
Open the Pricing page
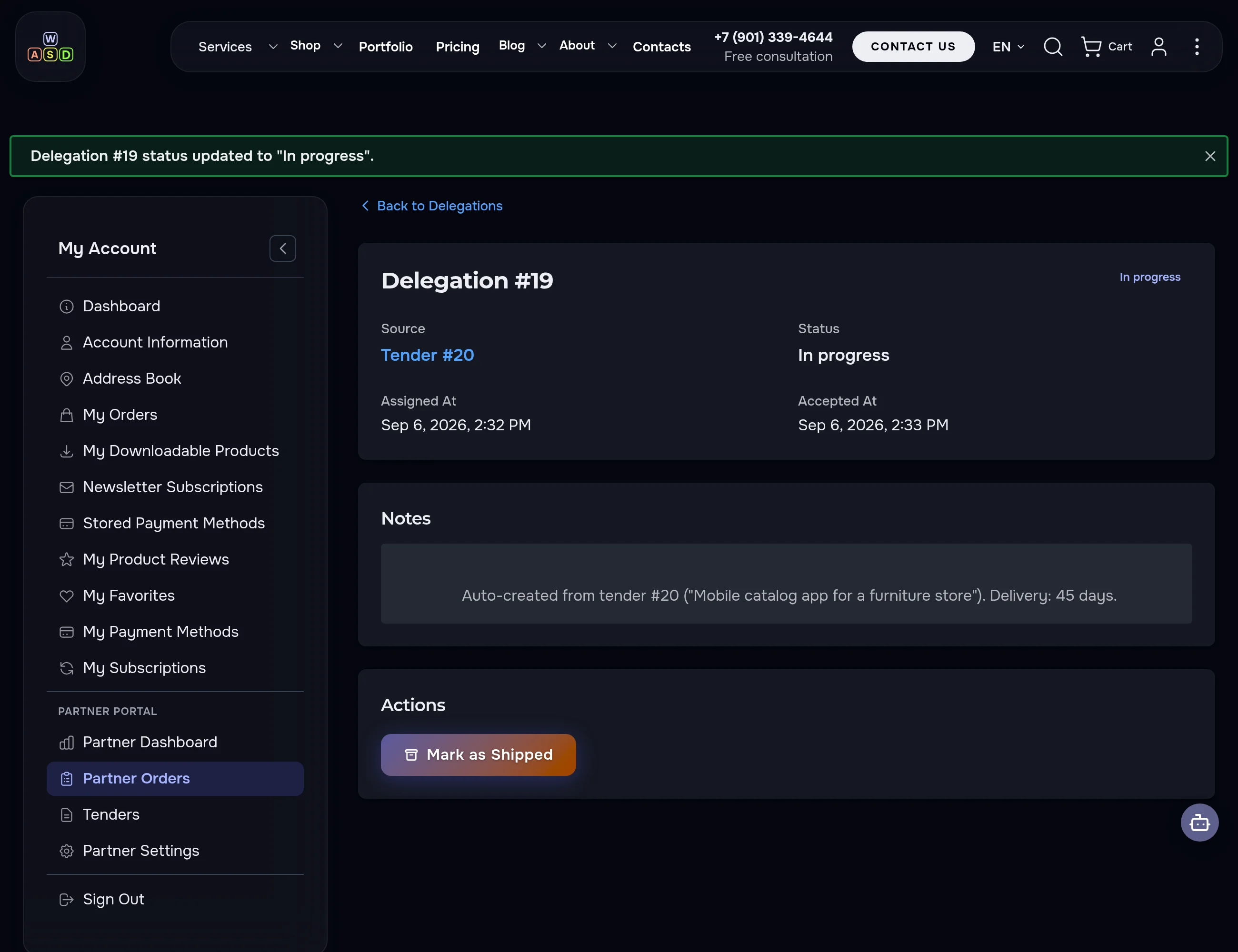coord(458,47)
